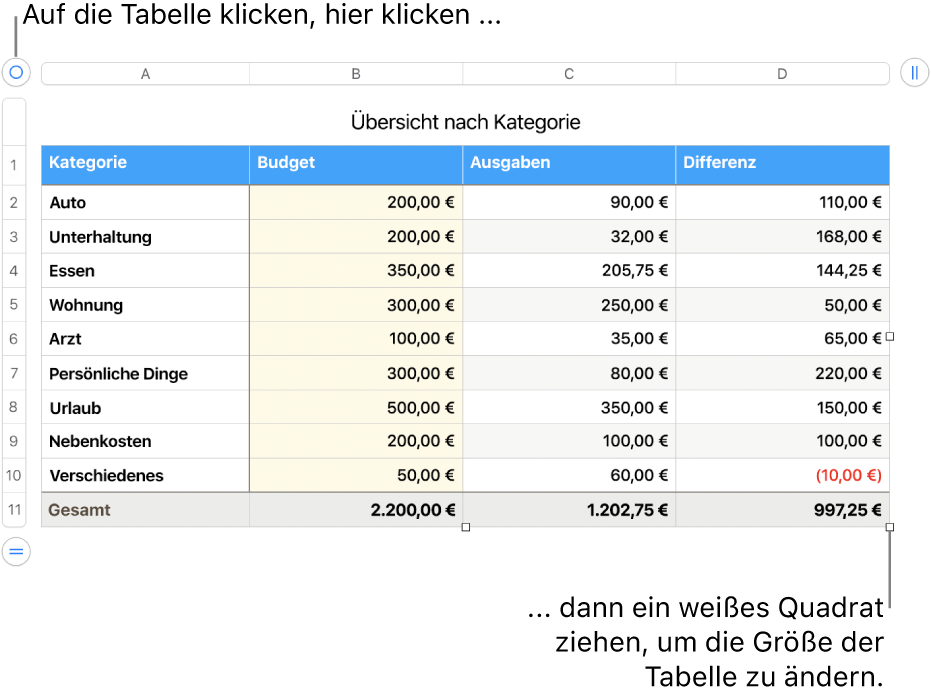The image size is (931, 694).
Task: Click the Ausgaben header cell
Action: coord(569,165)
